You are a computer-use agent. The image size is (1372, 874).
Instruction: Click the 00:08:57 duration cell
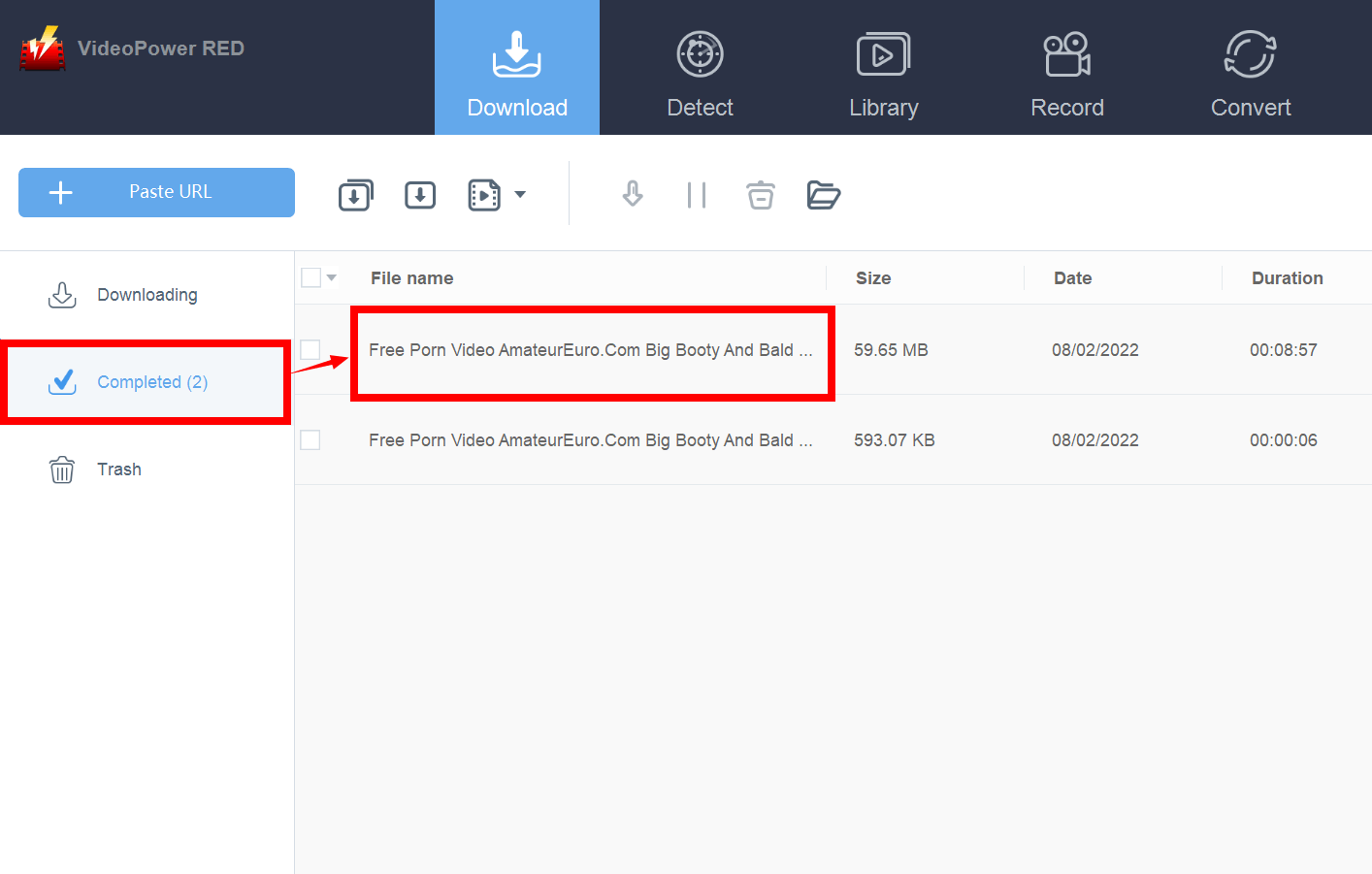(x=1283, y=350)
